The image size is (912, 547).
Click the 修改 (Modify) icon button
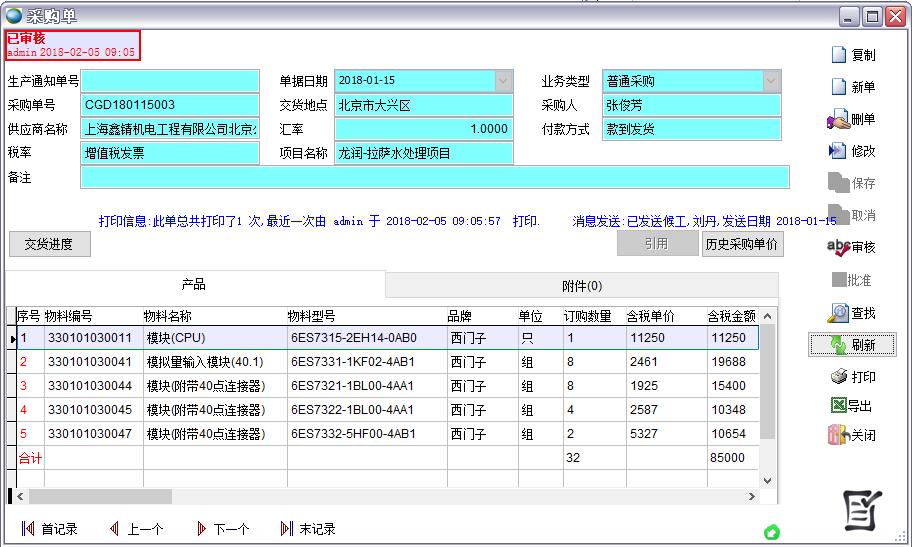pos(851,151)
